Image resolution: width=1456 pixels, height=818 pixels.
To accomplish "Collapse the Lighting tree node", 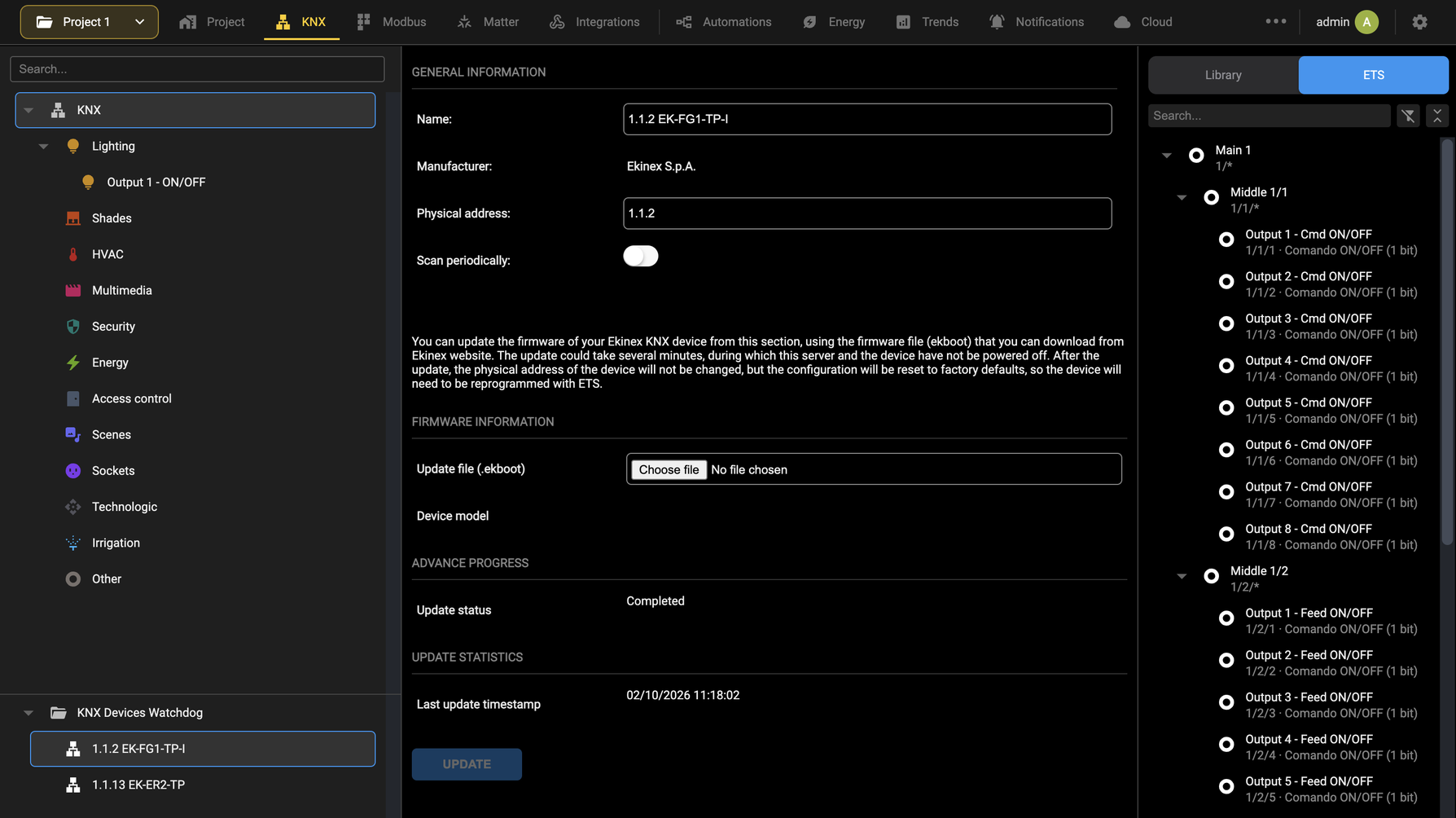I will [43, 147].
